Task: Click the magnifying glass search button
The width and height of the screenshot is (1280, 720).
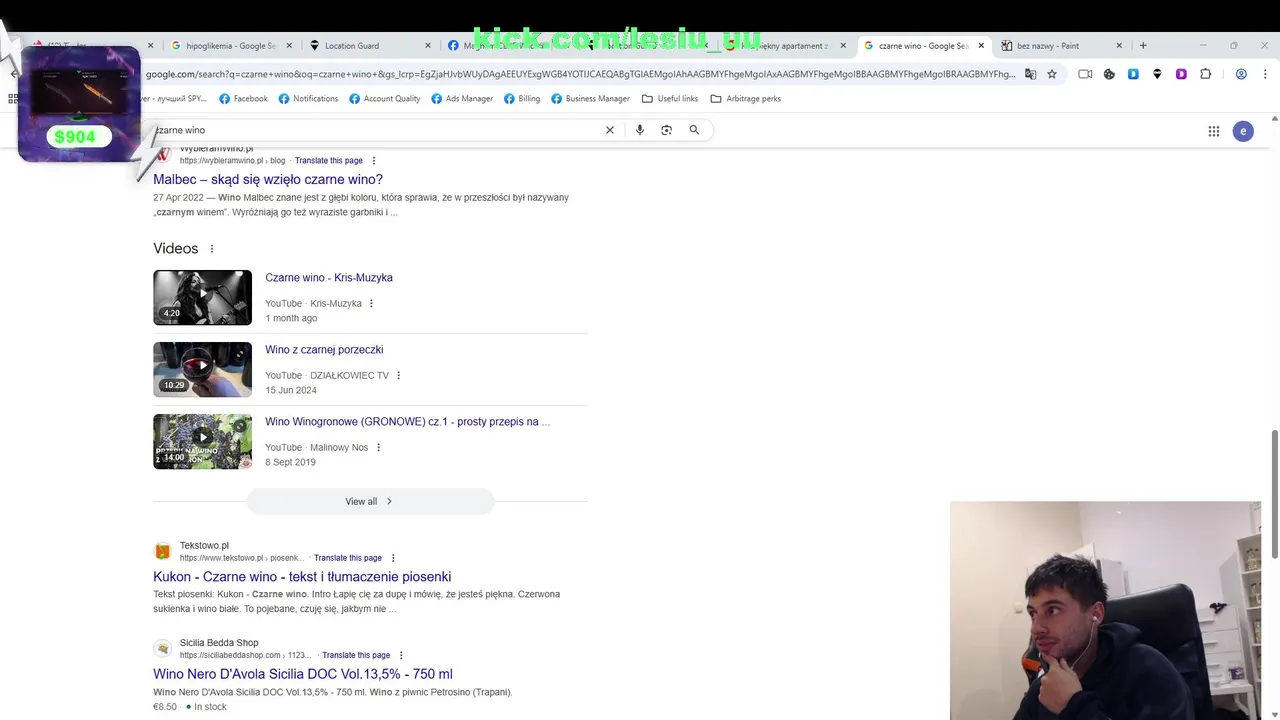Action: 694,130
